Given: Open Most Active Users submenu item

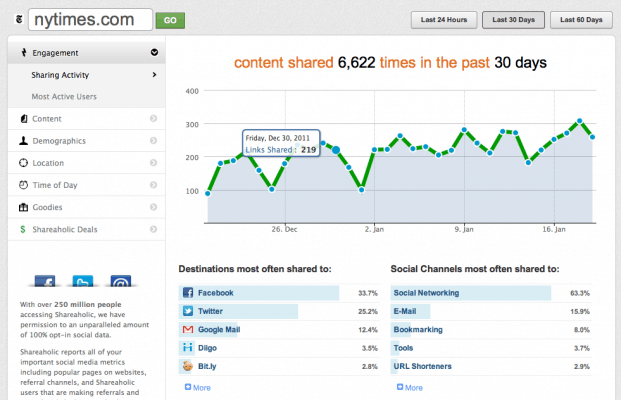Looking at the screenshot, I should (x=85, y=96).
